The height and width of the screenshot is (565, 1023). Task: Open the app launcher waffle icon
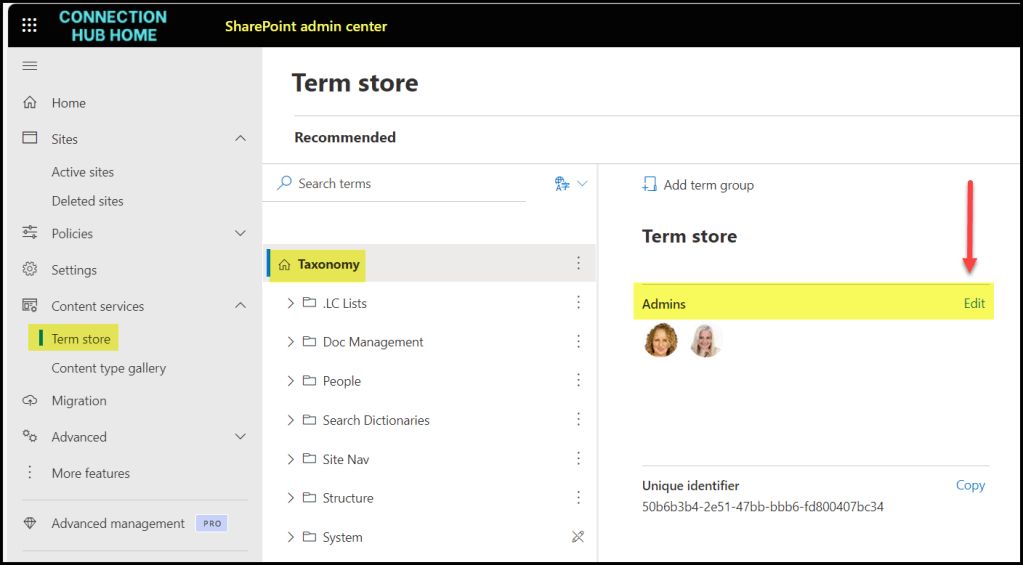tap(30, 25)
